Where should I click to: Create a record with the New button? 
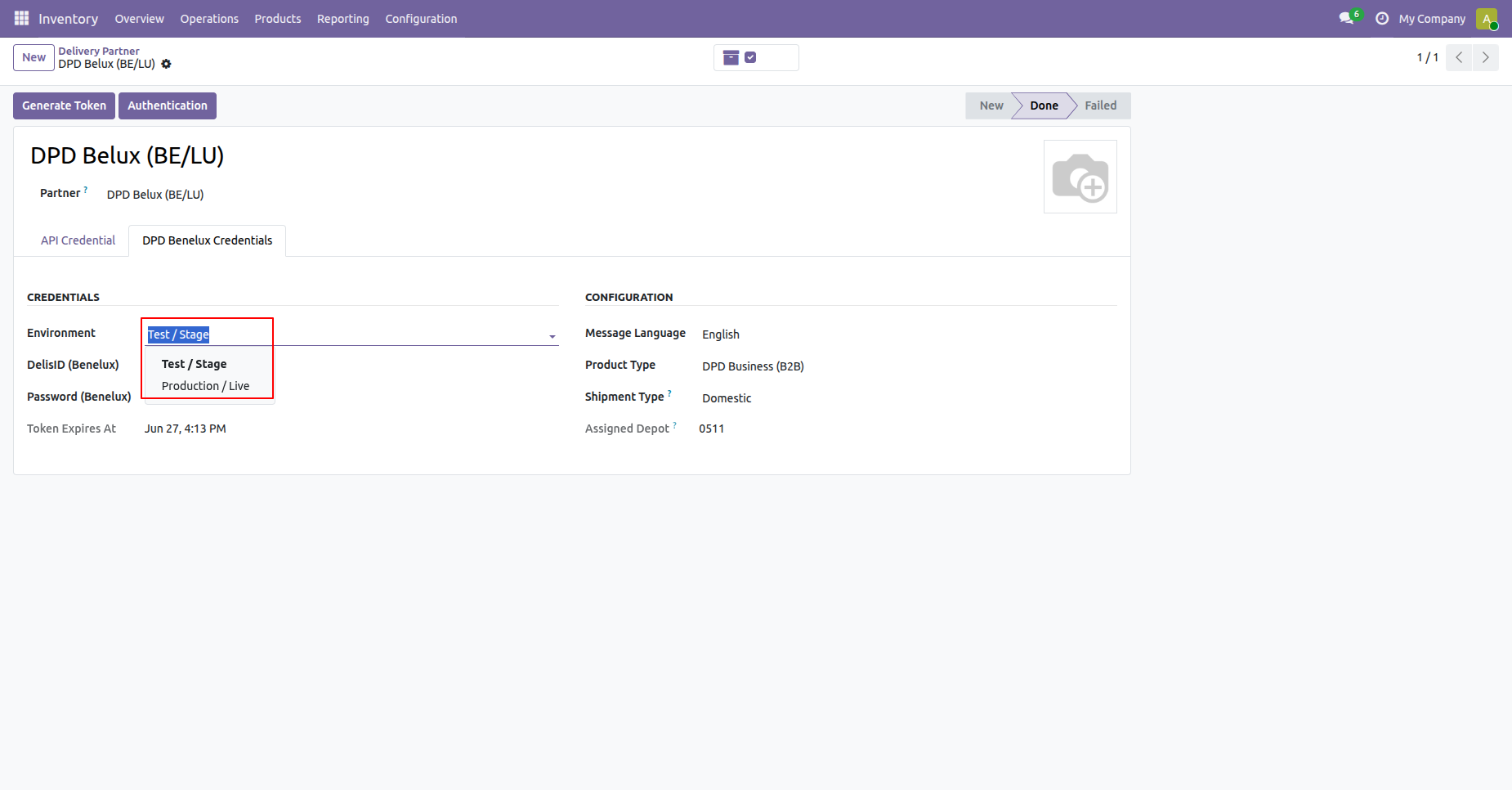tap(34, 57)
